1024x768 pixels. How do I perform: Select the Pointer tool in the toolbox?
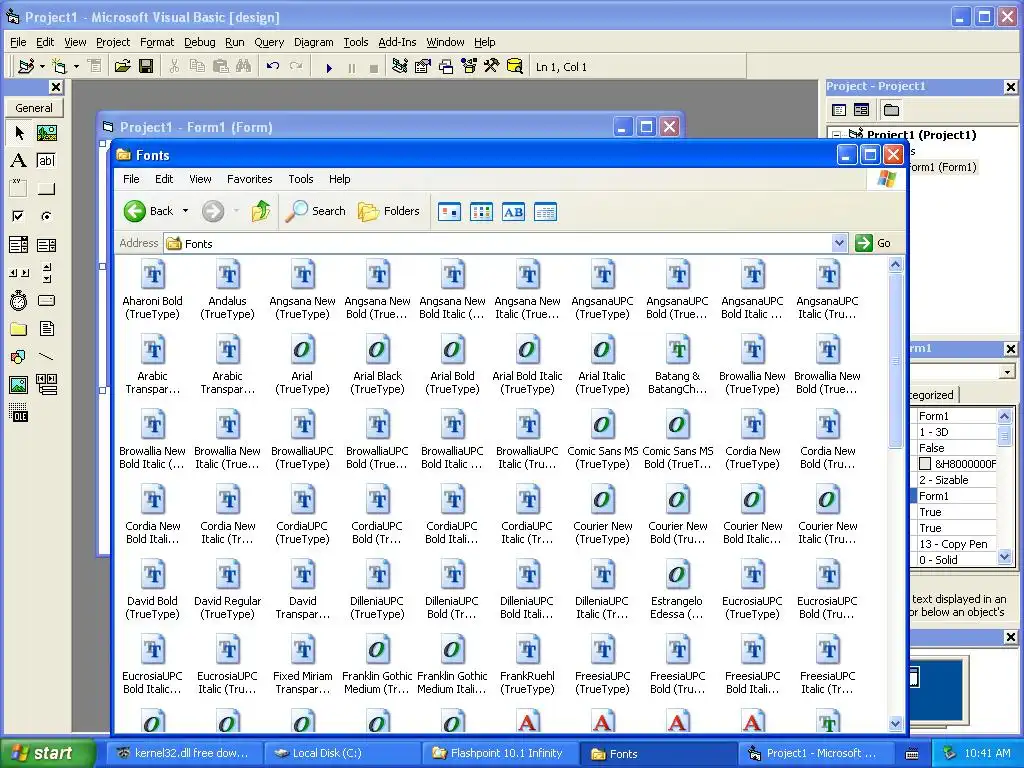click(x=19, y=133)
